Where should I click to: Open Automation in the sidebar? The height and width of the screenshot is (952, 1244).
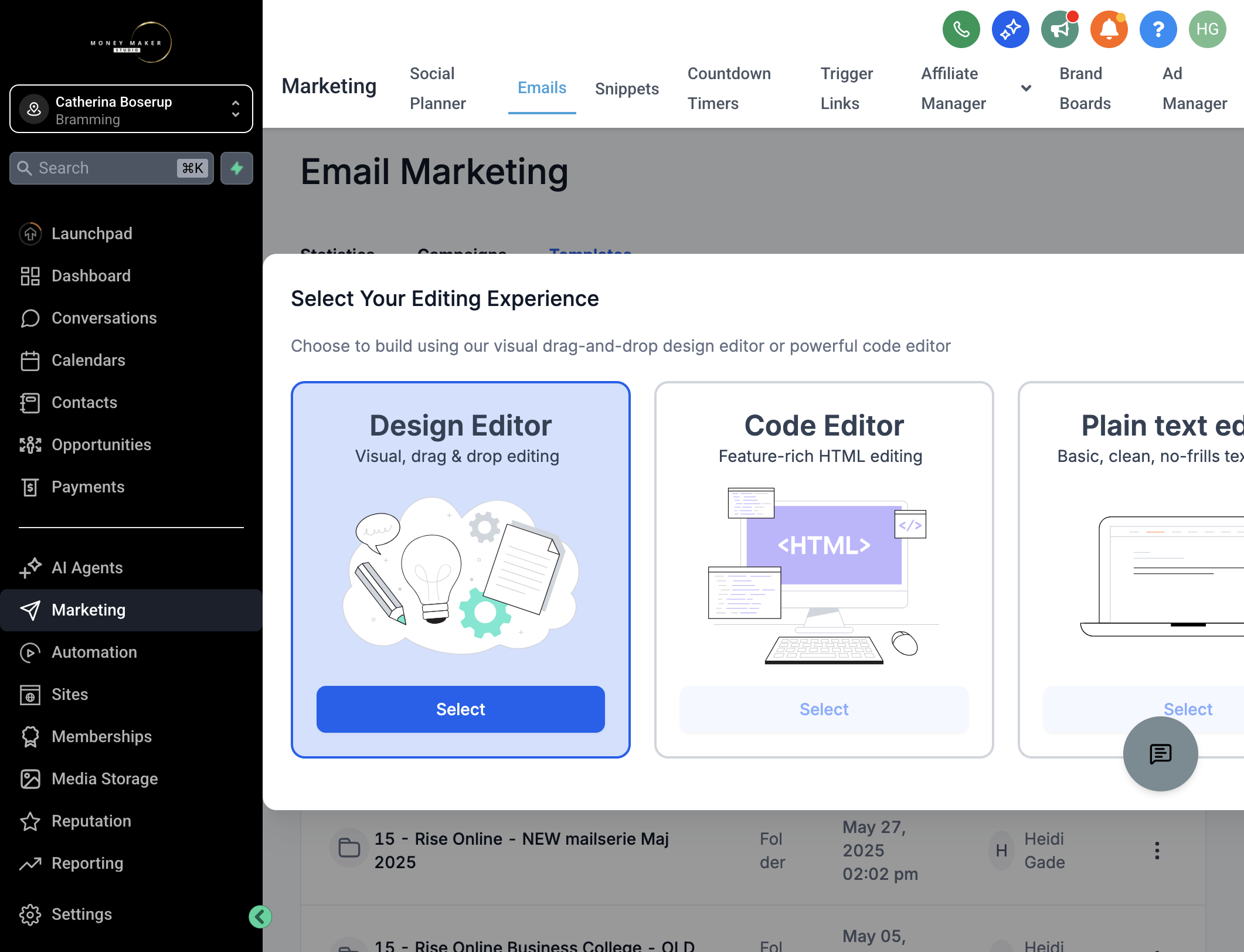(x=94, y=652)
